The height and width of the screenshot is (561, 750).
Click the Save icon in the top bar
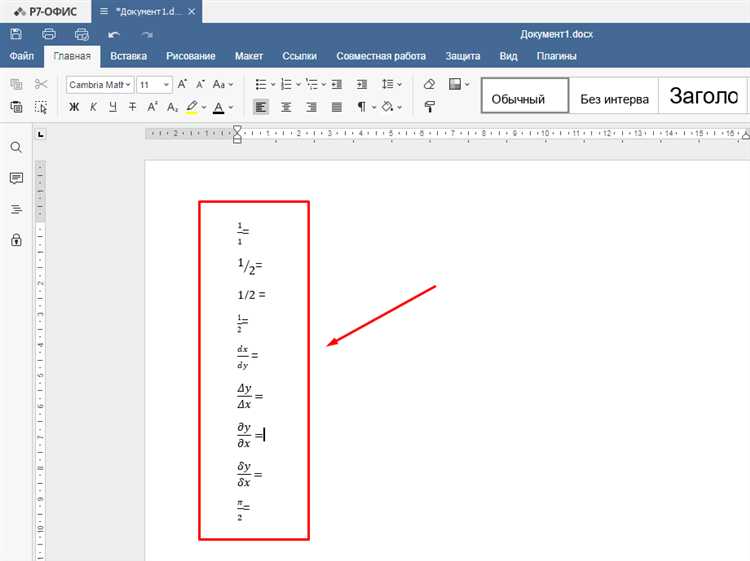(x=17, y=35)
